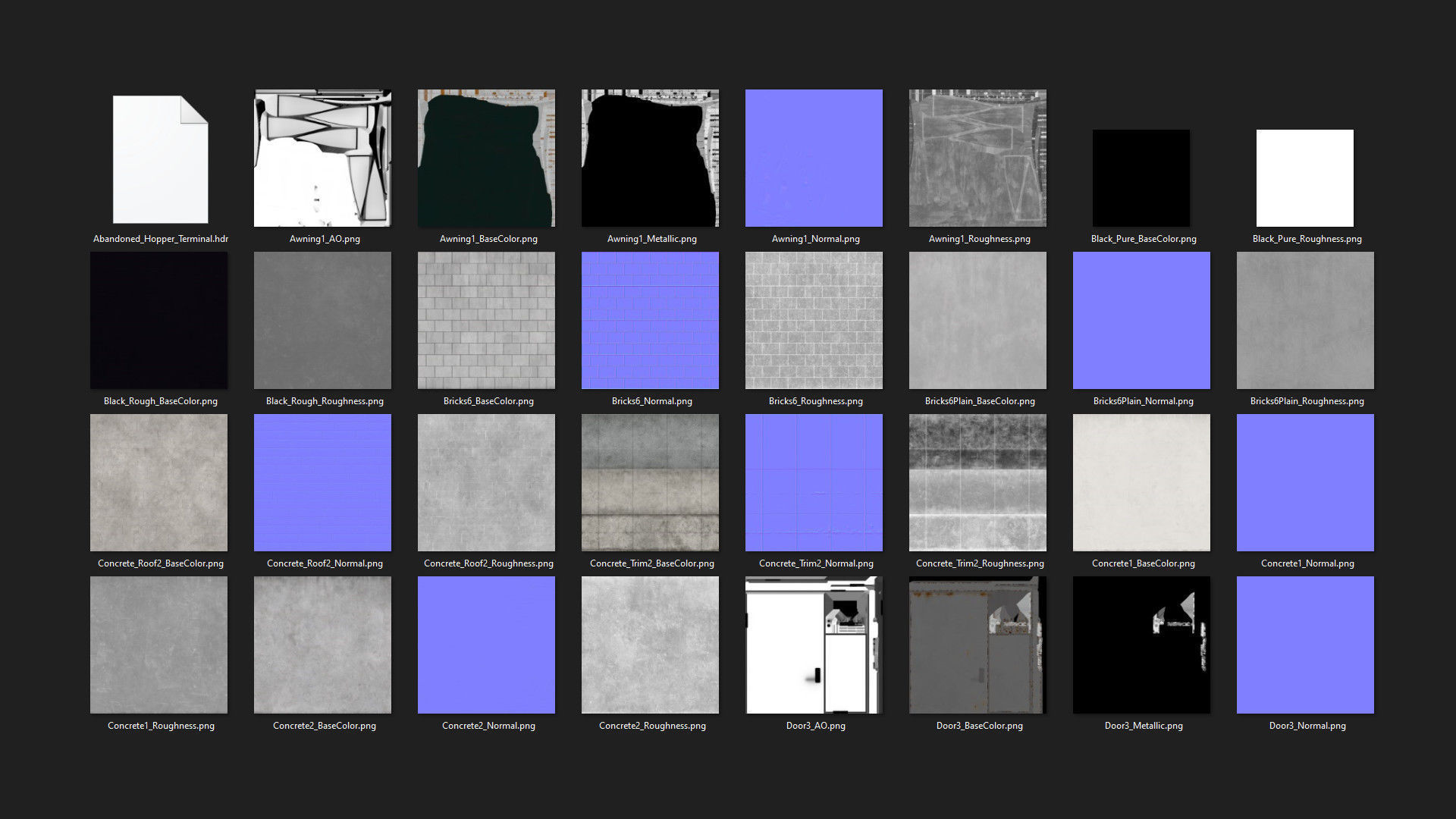The image size is (1456, 819).
Task: Select the Concrete2_Roughness.png thumbnail
Action: [x=650, y=645]
